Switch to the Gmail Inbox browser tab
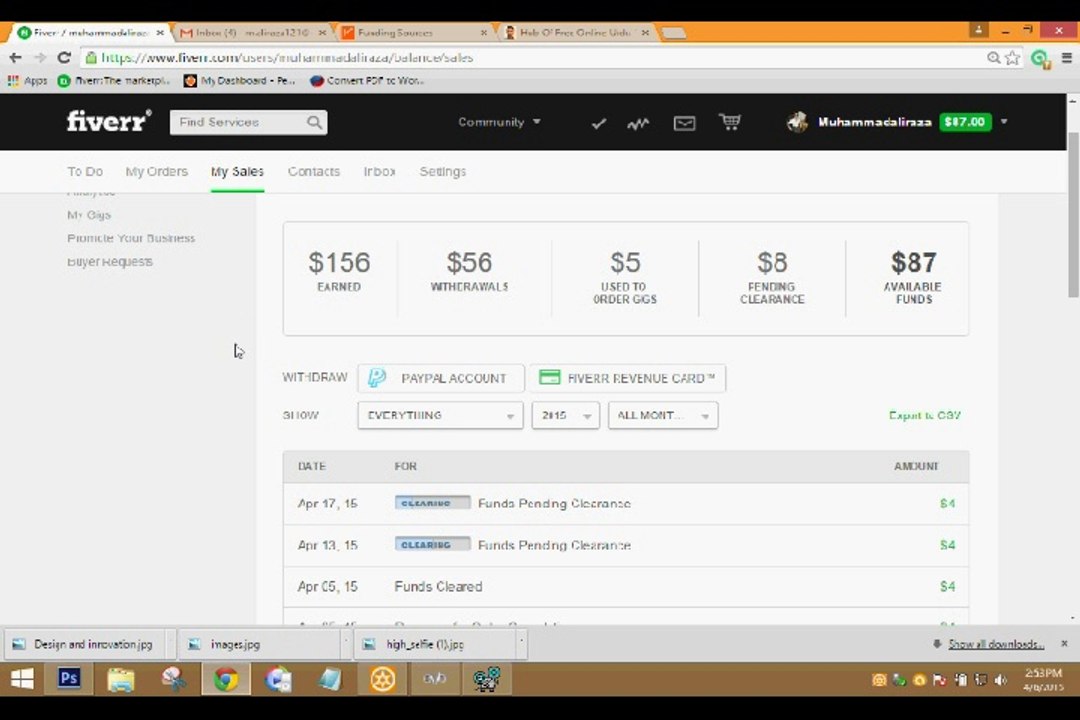 click(252, 32)
